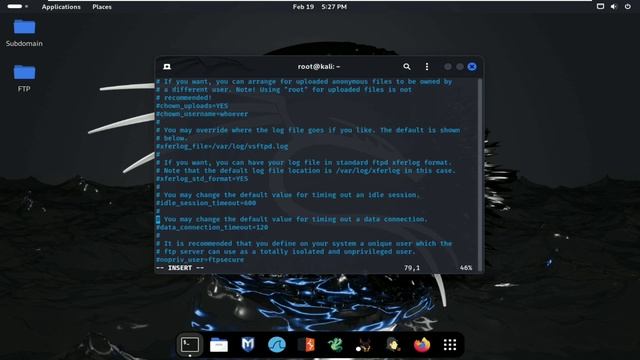The image size is (640, 360).
Task: Click the screen indicator icon in top bar
Action: [600, 7]
